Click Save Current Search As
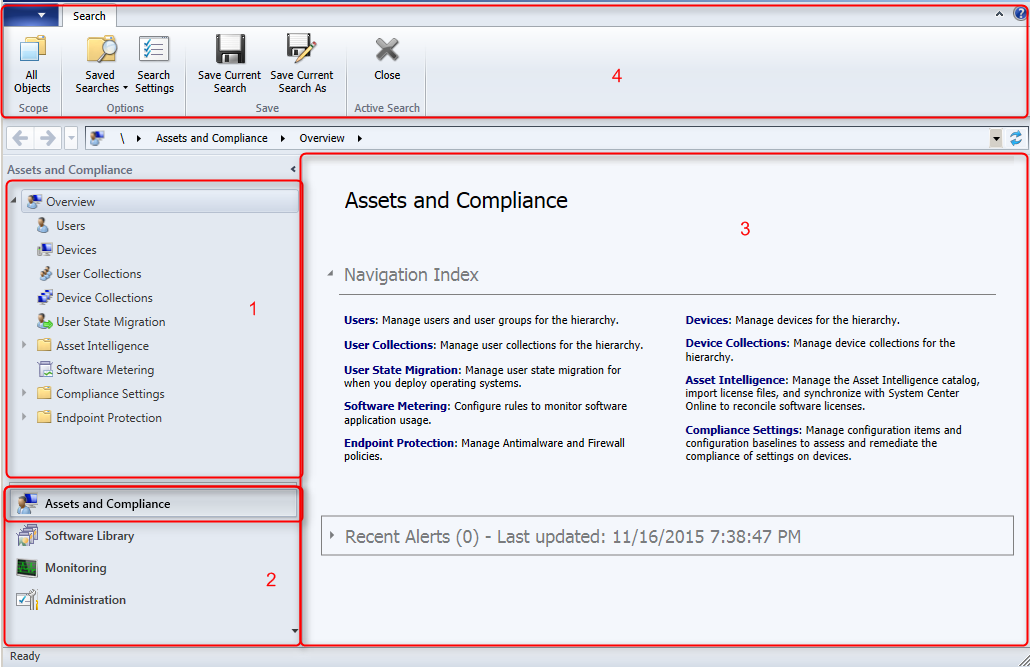 click(x=302, y=64)
